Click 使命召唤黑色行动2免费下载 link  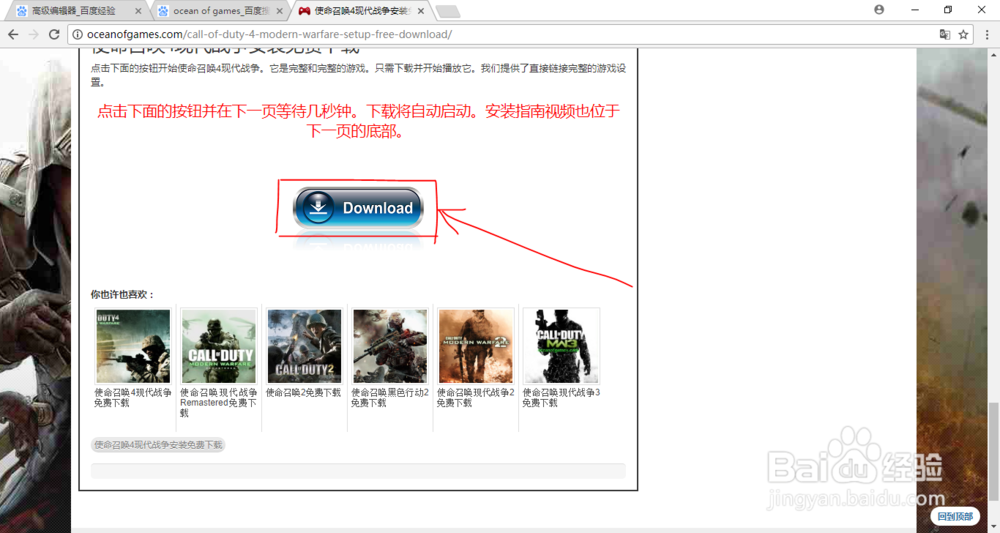(390, 398)
